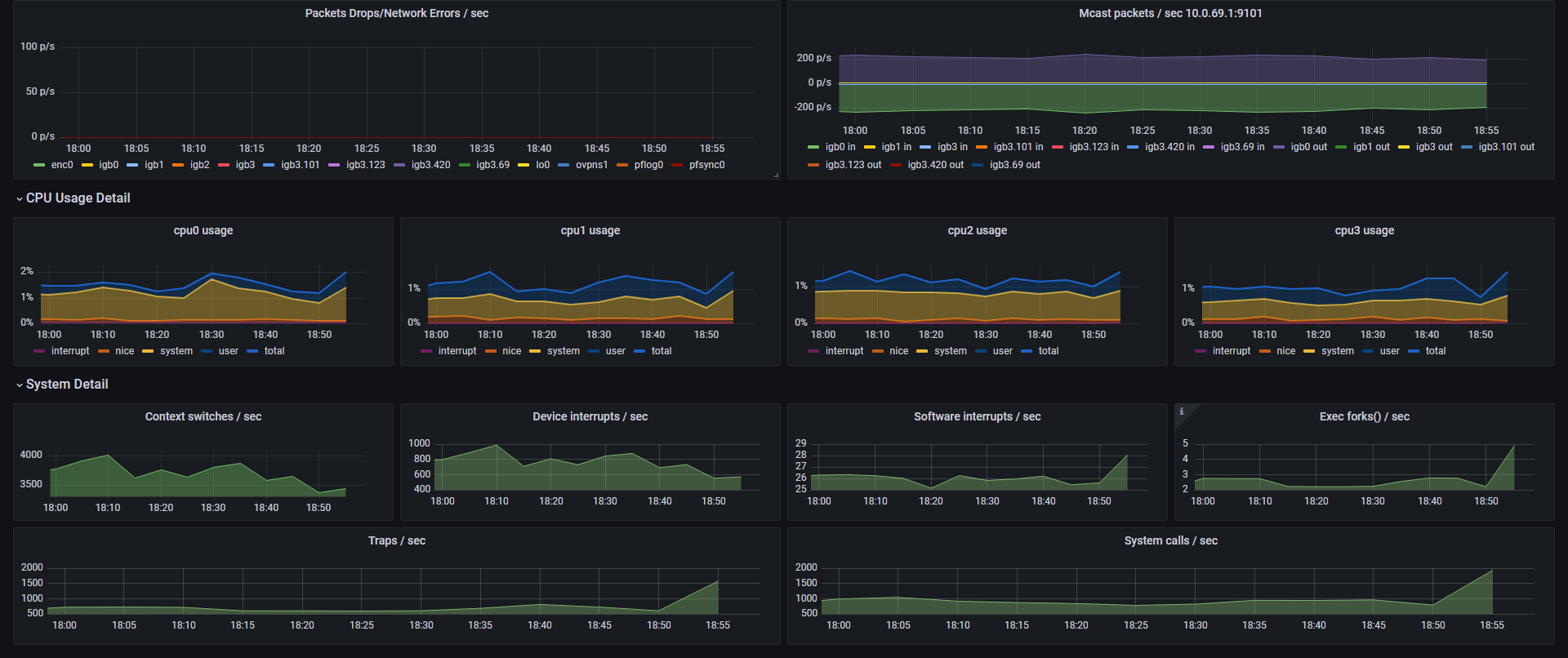This screenshot has height=658, width=1568.
Task: Toggle nice series in cpu2 usage legend
Action: pyautogui.click(x=898, y=351)
